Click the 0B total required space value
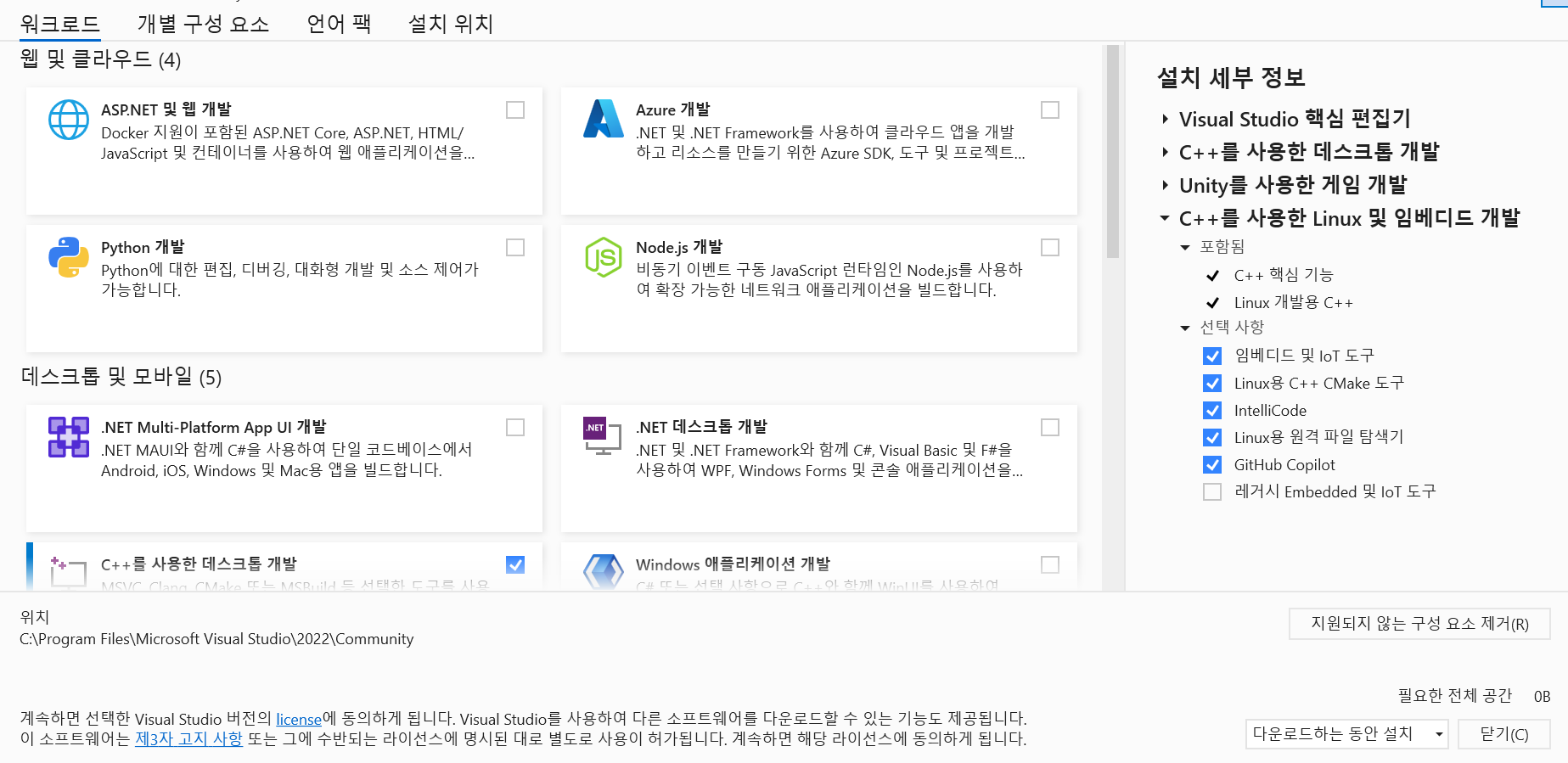Image resolution: width=1568 pixels, height=763 pixels. (1542, 697)
